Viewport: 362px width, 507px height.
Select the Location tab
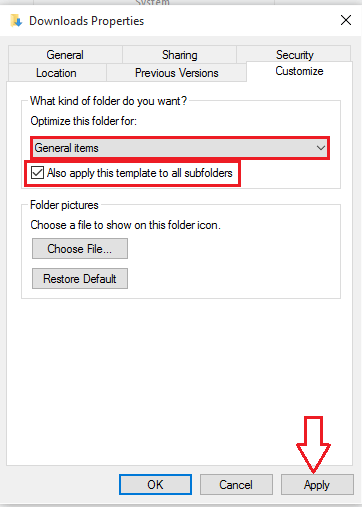[x=57, y=73]
